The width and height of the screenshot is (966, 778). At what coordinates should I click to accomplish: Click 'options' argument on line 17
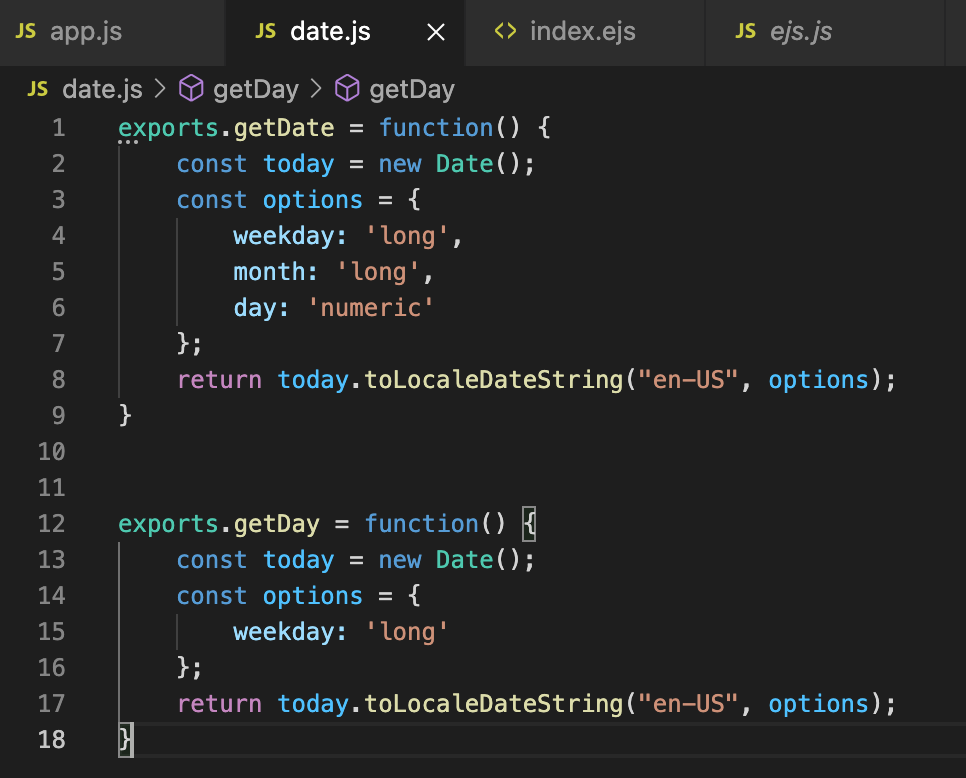click(819, 703)
